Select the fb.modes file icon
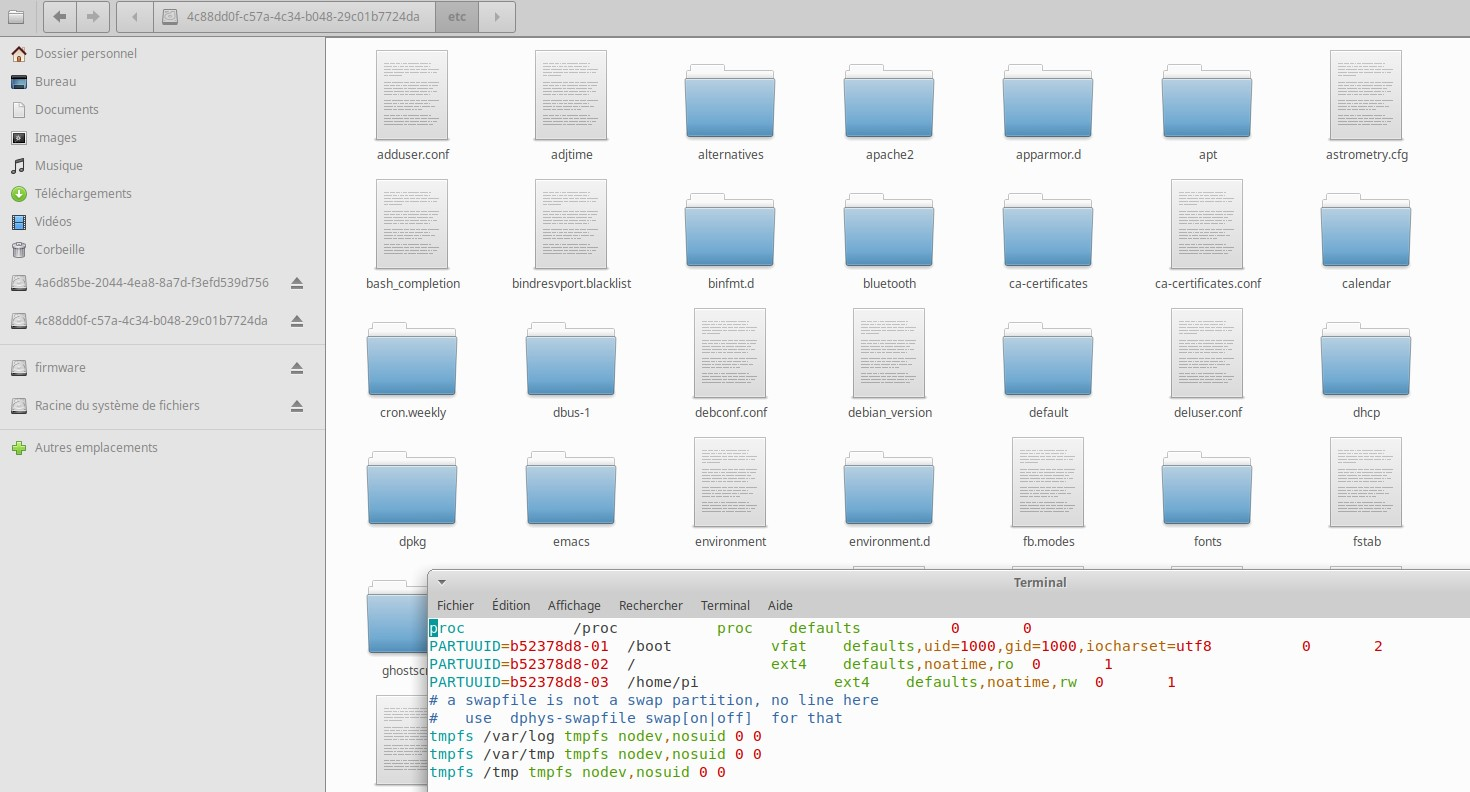This screenshot has width=1470, height=792. point(1048,483)
